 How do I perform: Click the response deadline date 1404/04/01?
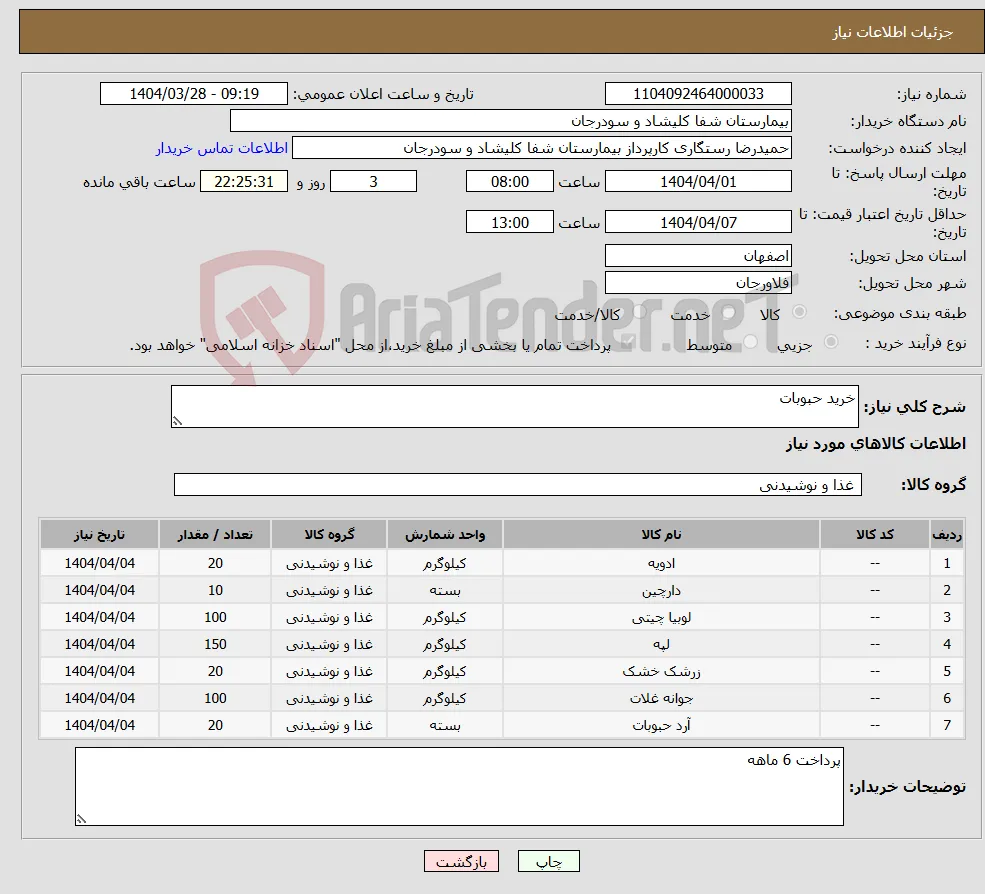click(x=698, y=182)
